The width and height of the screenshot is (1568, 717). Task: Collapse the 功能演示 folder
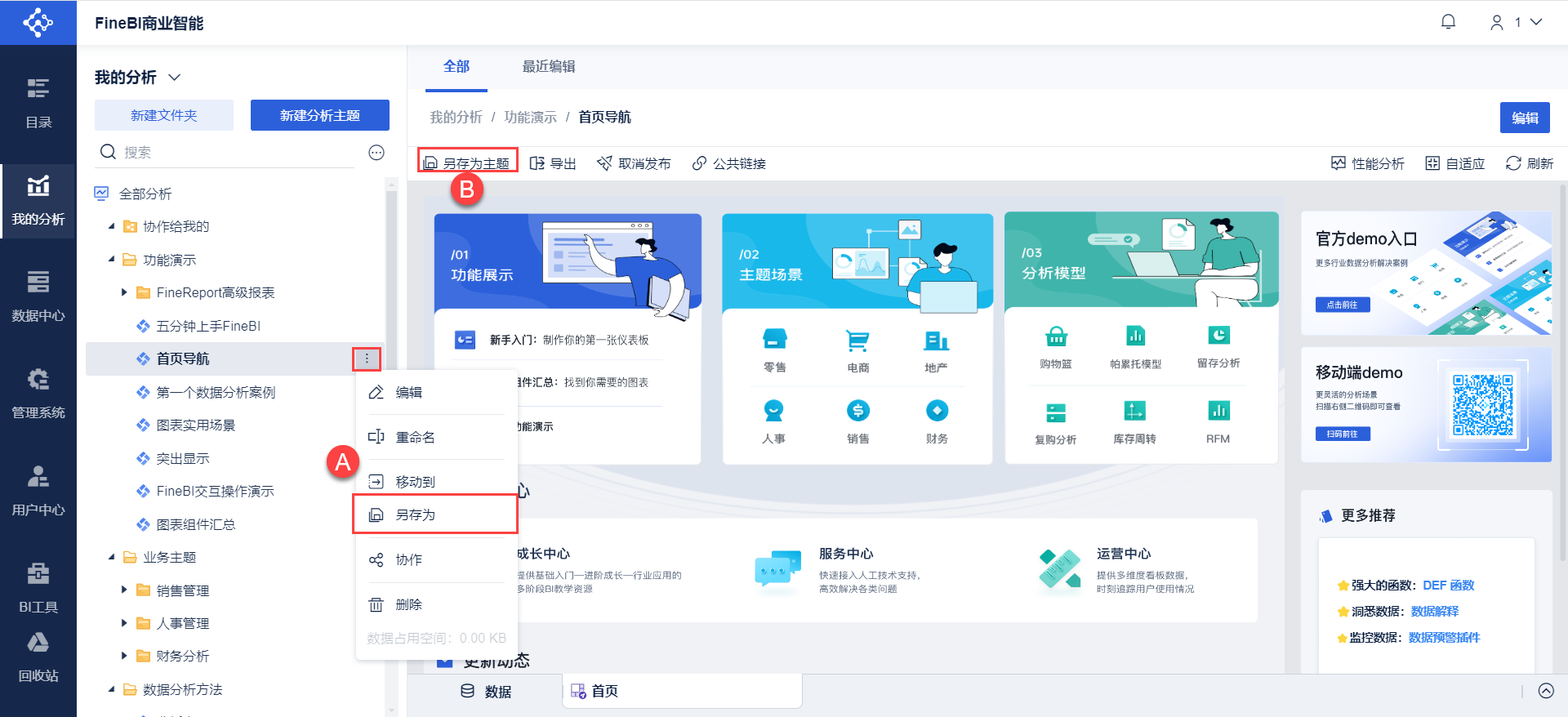(111, 260)
